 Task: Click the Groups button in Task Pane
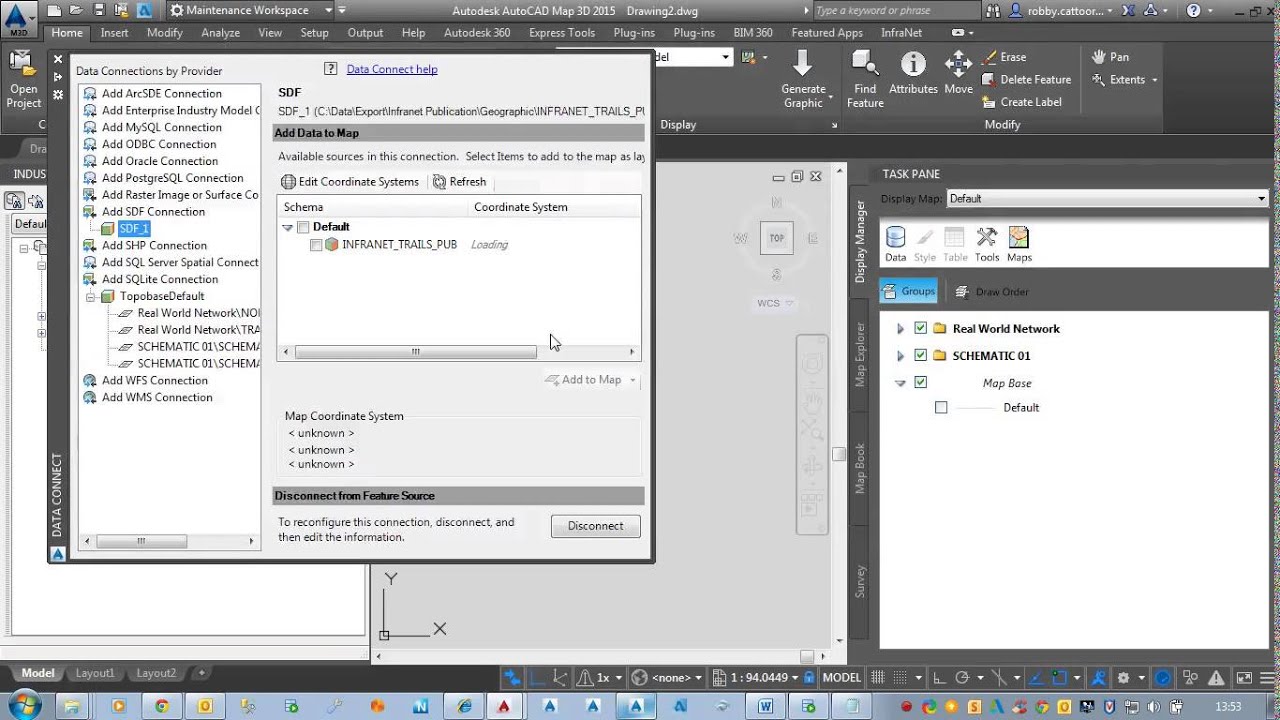click(909, 291)
